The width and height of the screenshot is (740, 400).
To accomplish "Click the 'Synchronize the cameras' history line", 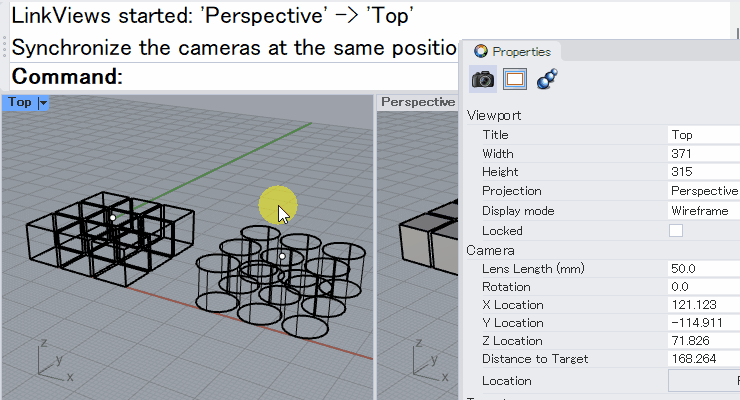I will [x=234, y=48].
